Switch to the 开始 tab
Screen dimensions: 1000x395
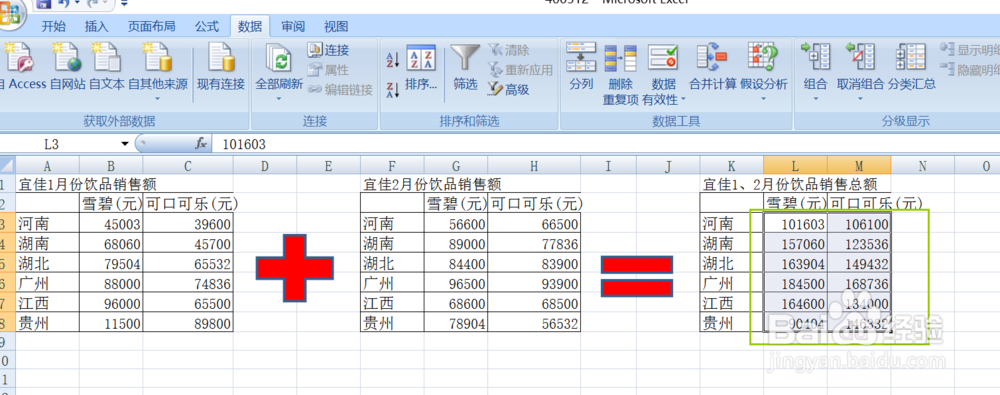coord(54,27)
